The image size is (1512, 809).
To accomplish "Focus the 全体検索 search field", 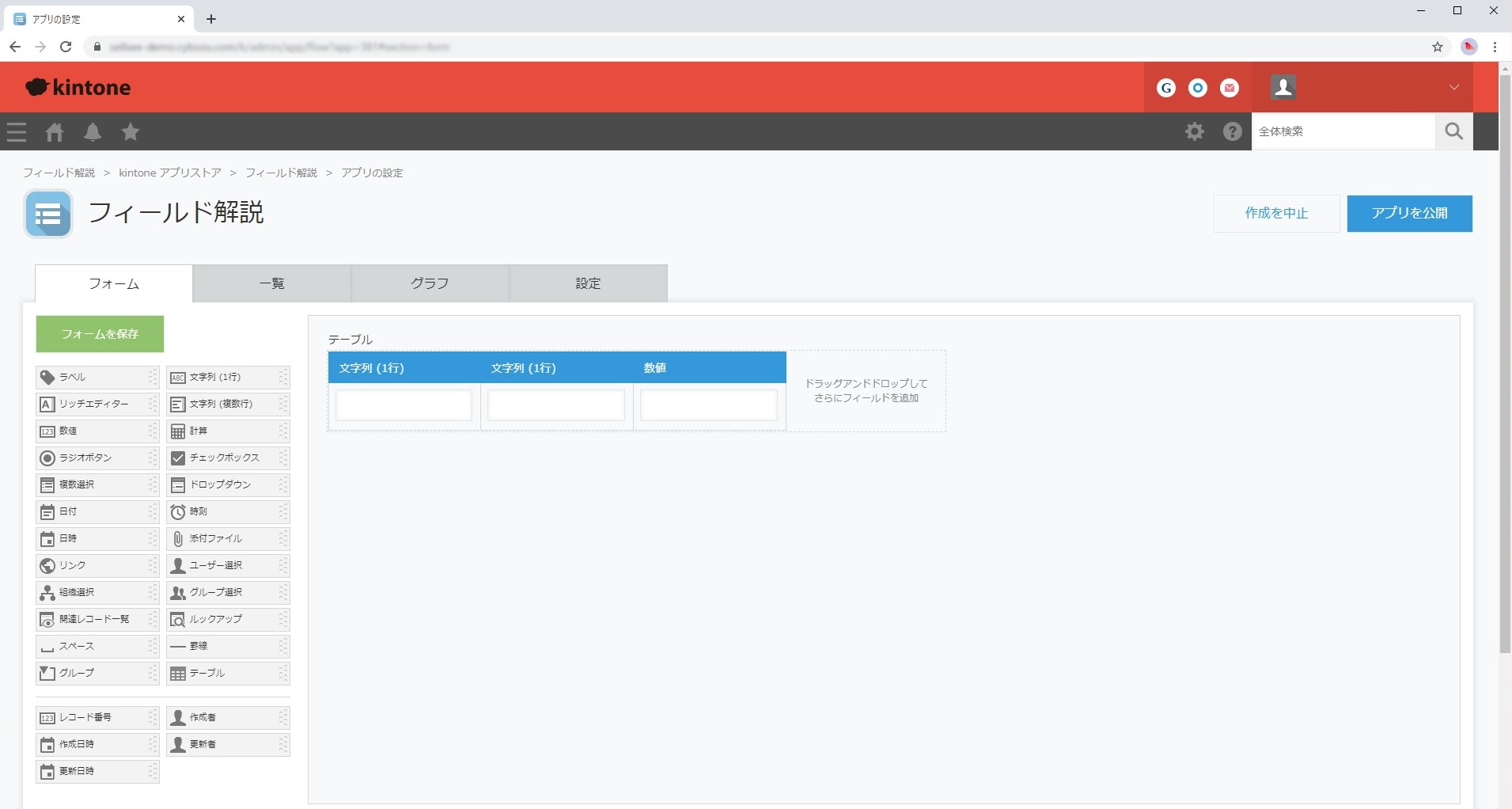I will pyautogui.click(x=1343, y=131).
